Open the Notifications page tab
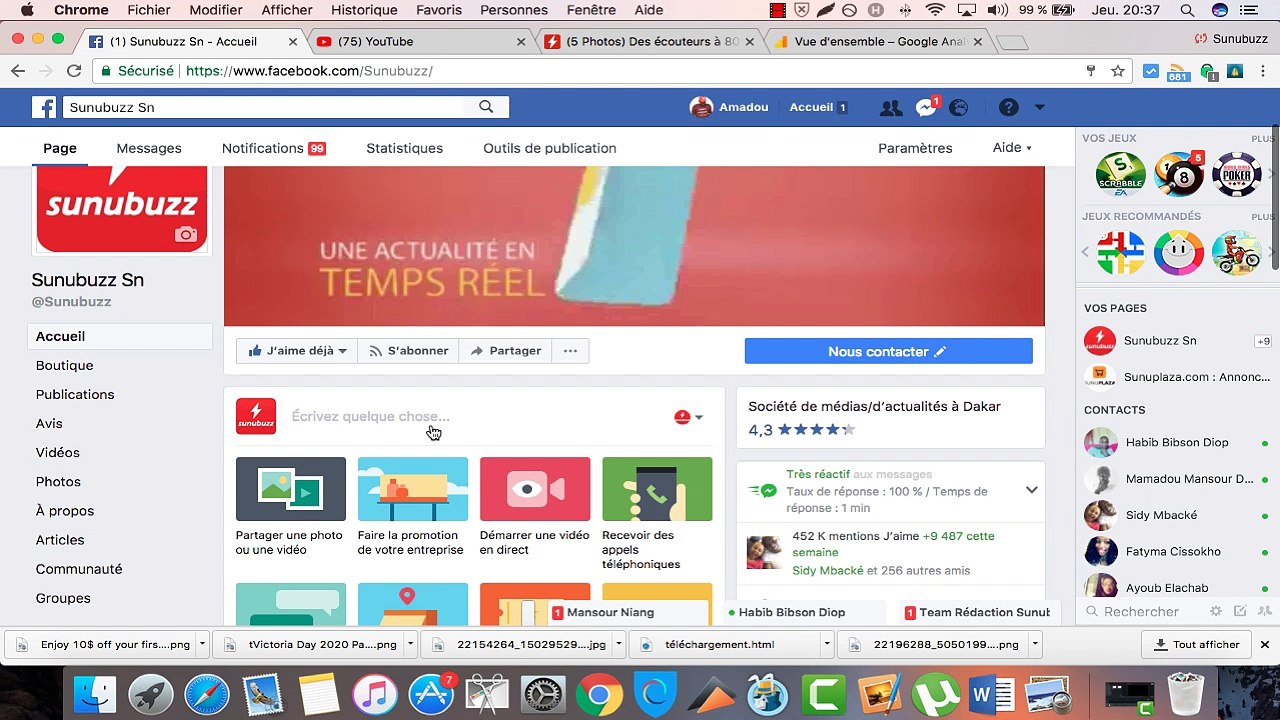Viewport: 1280px width, 720px height. 273,148
